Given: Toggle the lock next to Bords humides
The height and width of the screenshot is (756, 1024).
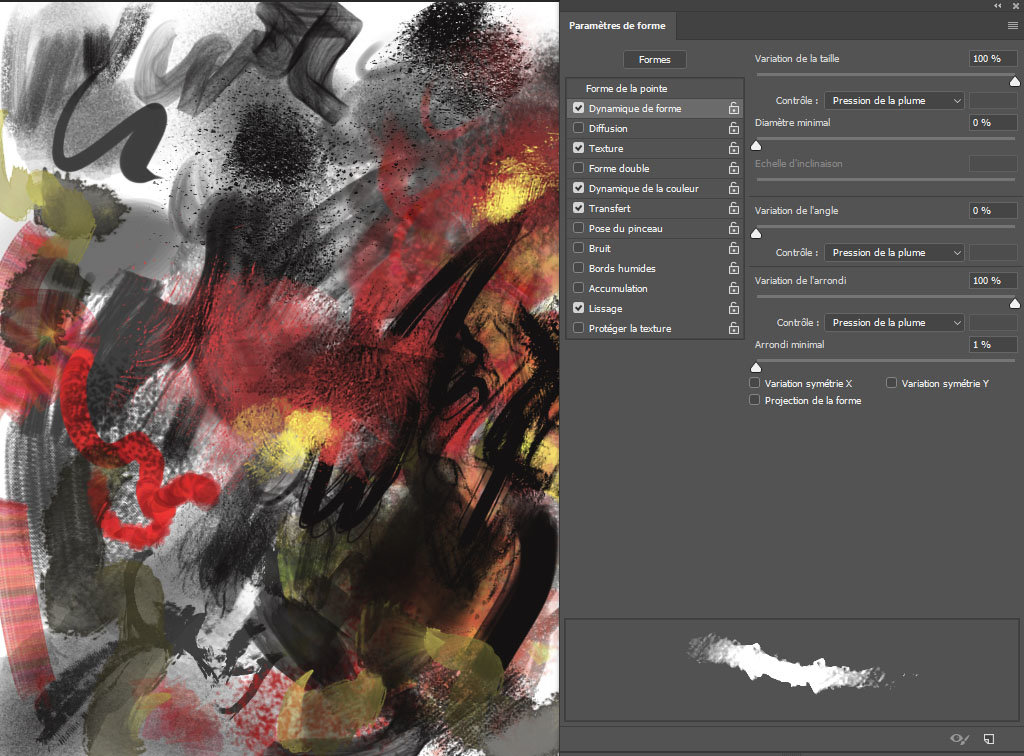Looking at the screenshot, I should click(734, 268).
